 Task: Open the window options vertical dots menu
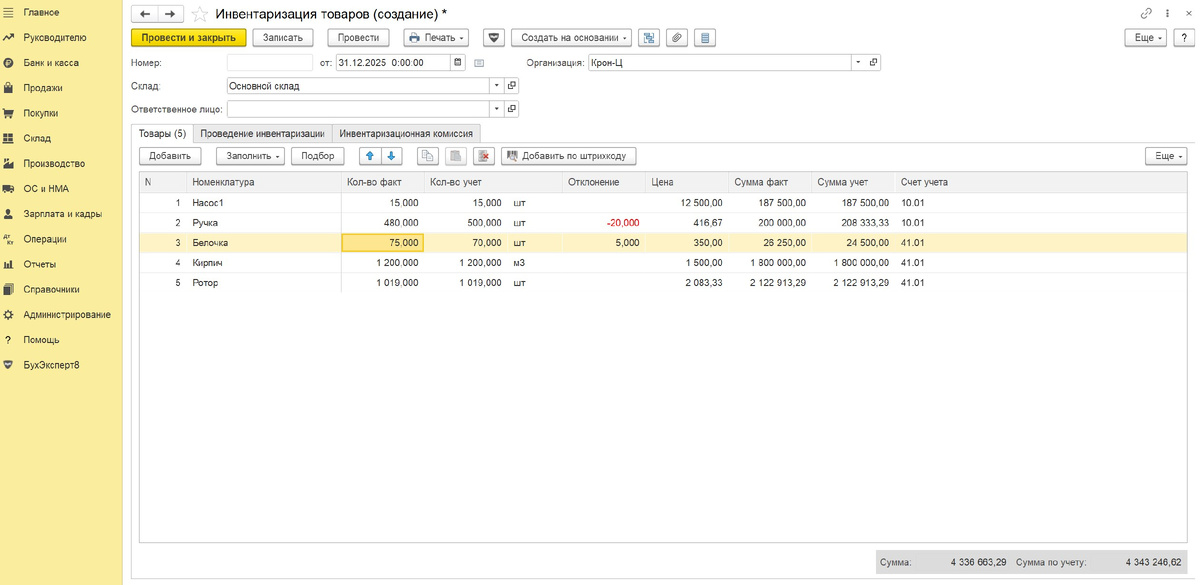1167,13
